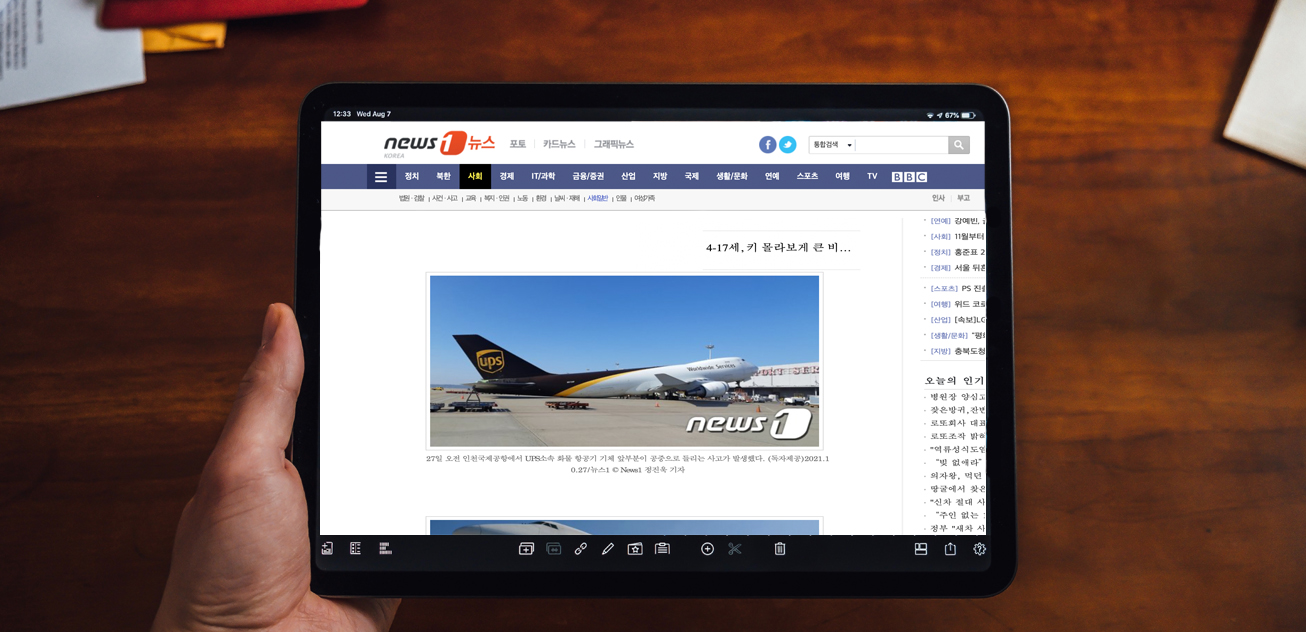Tap the search text input field
Screen dimensions: 1306x632
pyautogui.click(x=902, y=145)
